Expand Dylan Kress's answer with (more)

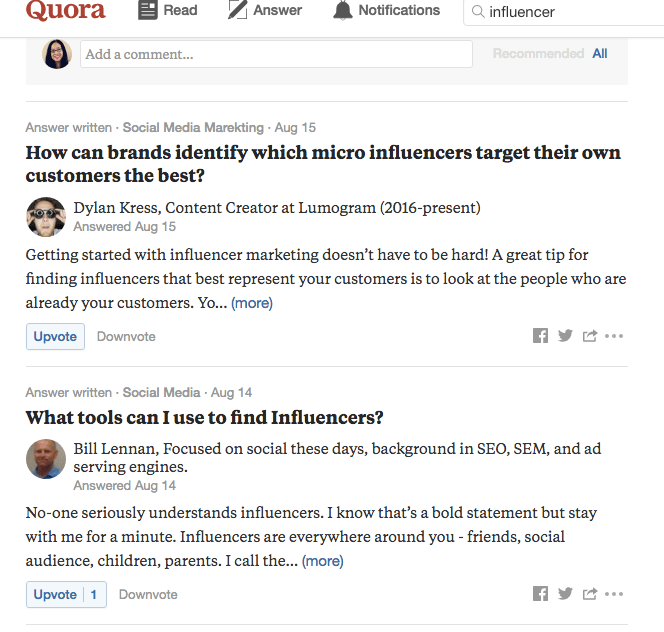(252, 303)
